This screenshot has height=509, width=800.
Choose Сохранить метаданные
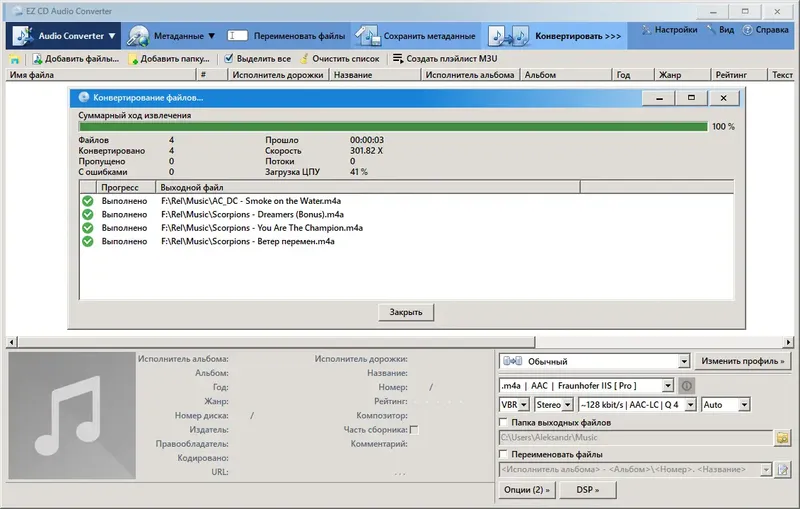[429, 36]
